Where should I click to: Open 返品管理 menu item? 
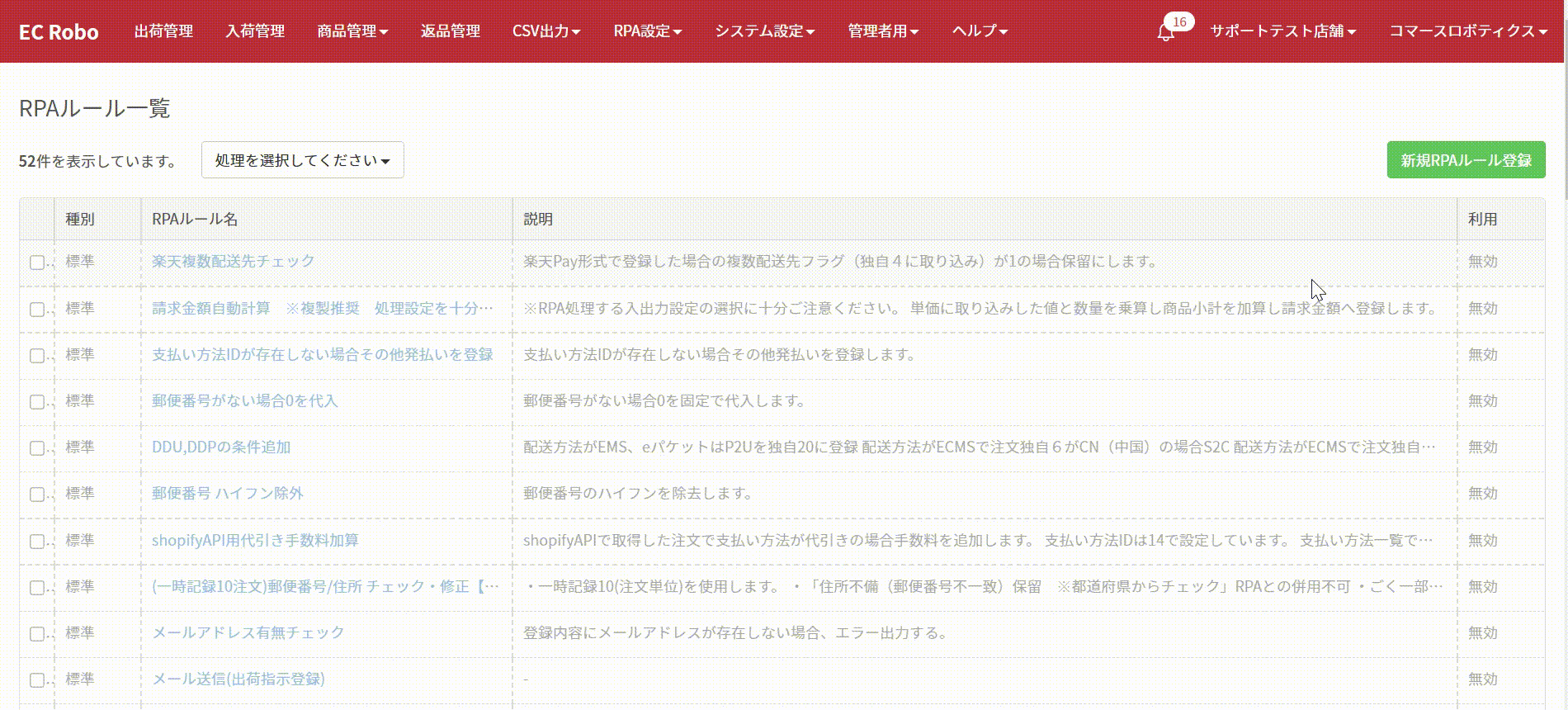coord(451,31)
